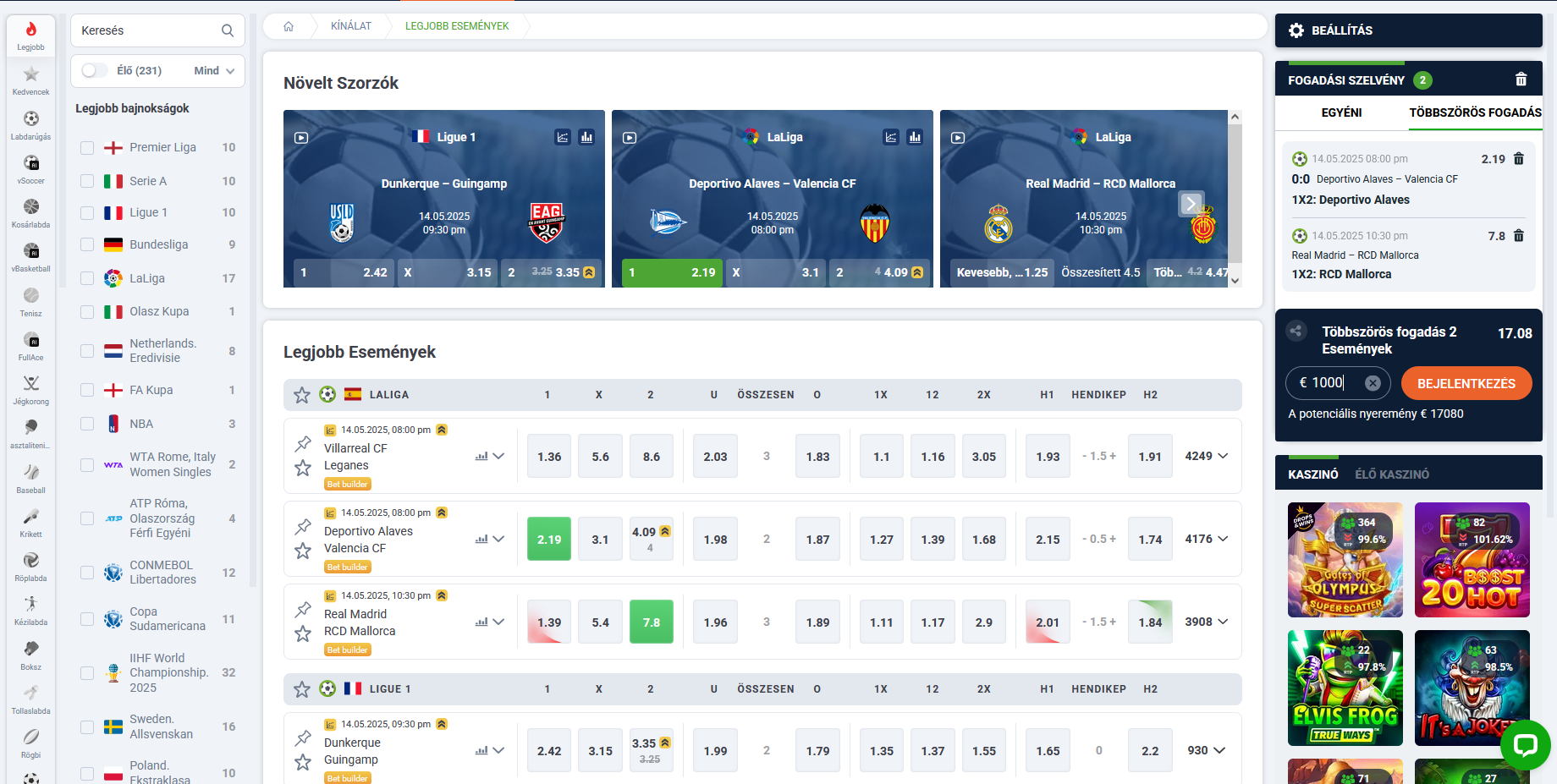
Task: Open LEGJOBB ESEMÉNYEK breadcrumb item
Action: (x=457, y=26)
